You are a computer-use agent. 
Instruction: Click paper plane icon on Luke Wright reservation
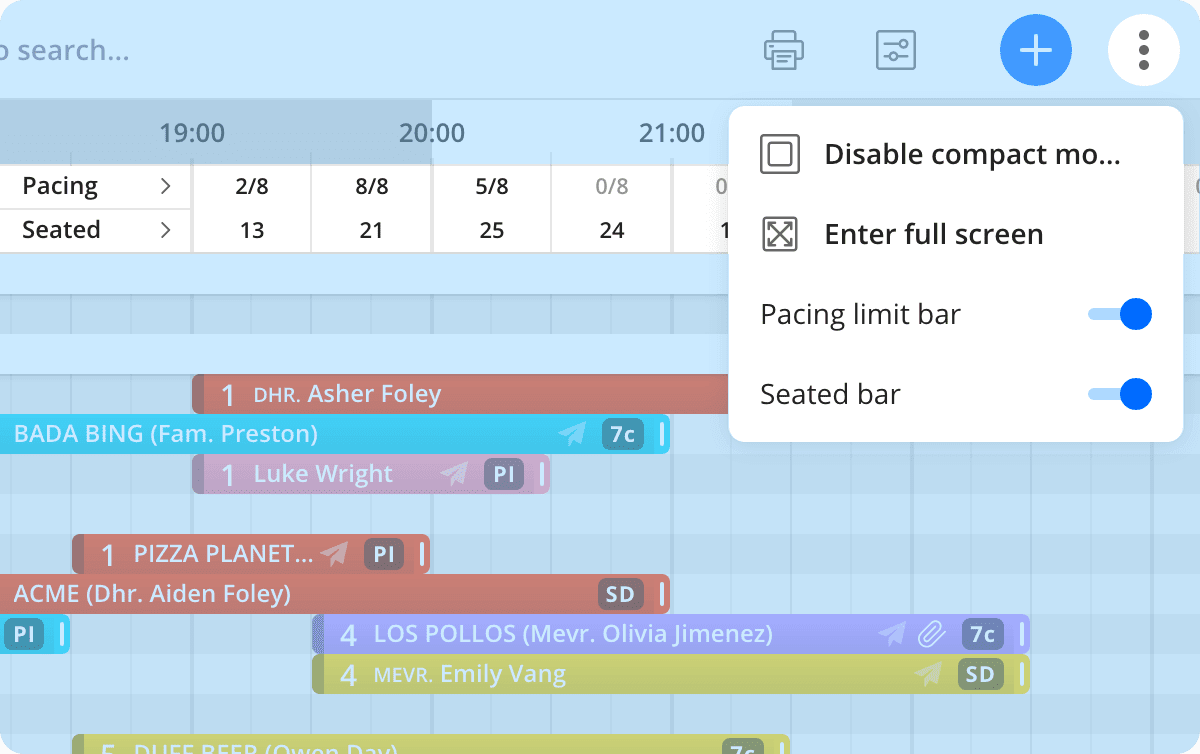pyautogui.click(x=455, y=474)
